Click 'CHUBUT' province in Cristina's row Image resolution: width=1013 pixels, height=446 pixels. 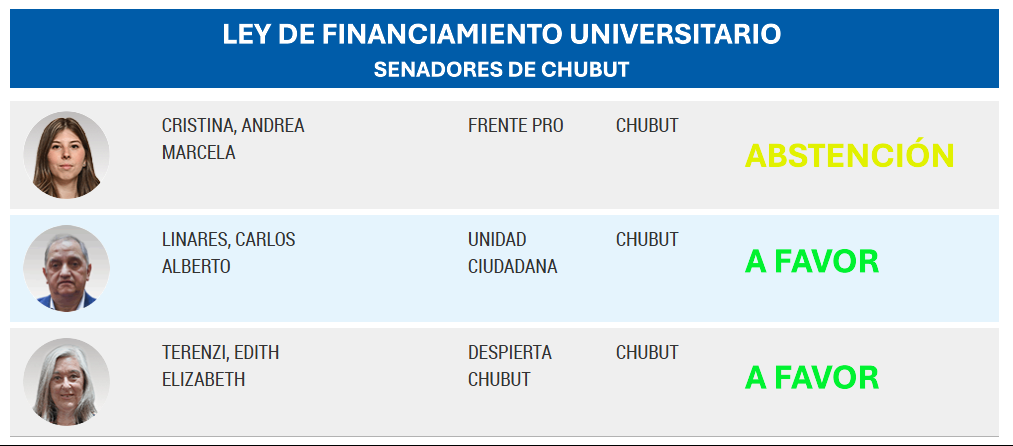click(647, 126)
